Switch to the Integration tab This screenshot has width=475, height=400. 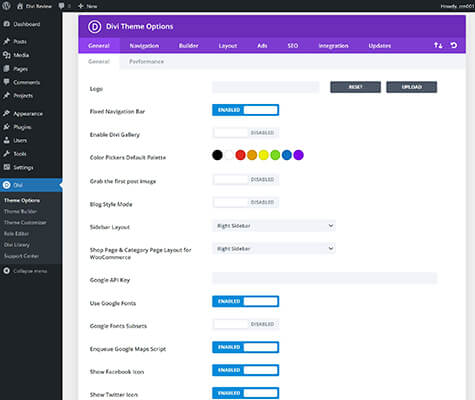[333, 45]
